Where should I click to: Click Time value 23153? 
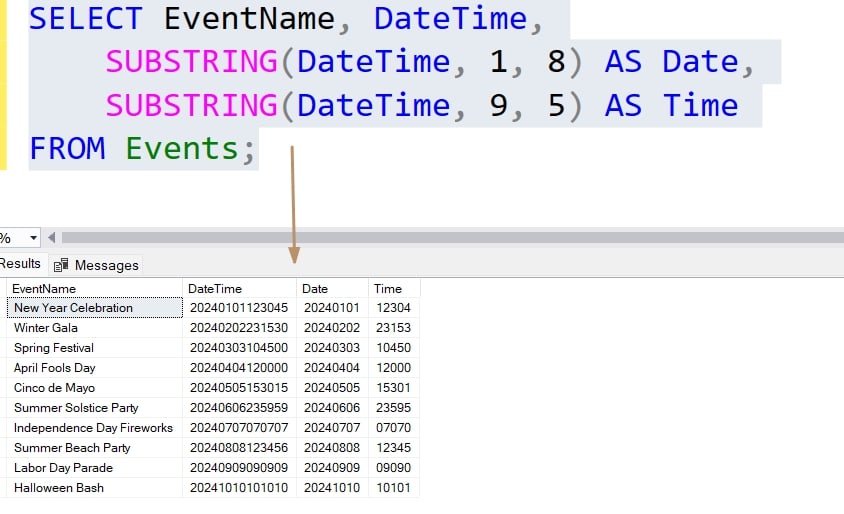point(393,328)
